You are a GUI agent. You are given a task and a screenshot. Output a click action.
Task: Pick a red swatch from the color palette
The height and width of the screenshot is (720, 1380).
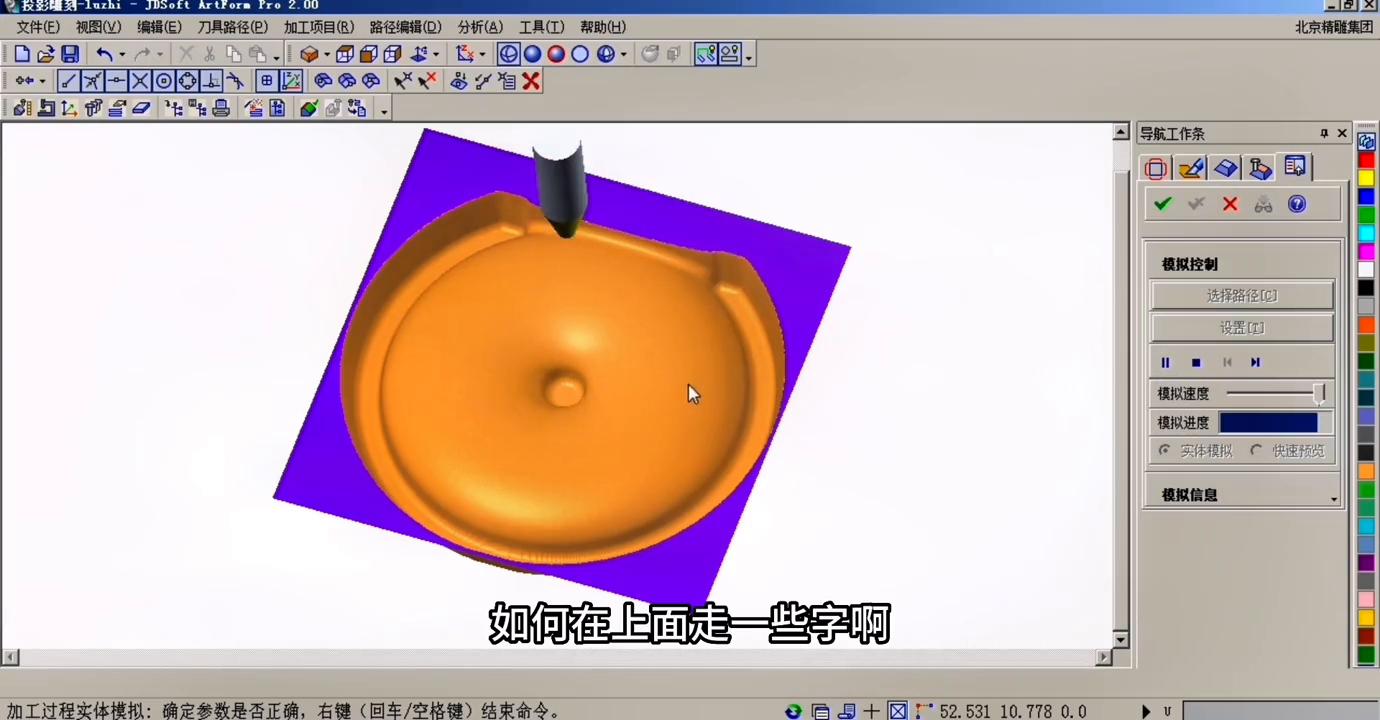click(x=1368, y=161)
